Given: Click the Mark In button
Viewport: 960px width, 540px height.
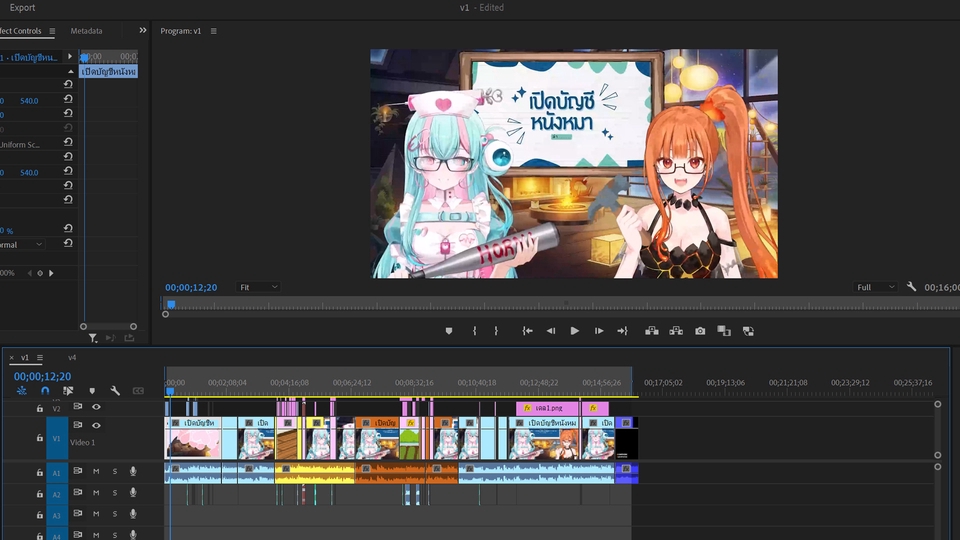Looking at the screenshot, I should point(474,331).
